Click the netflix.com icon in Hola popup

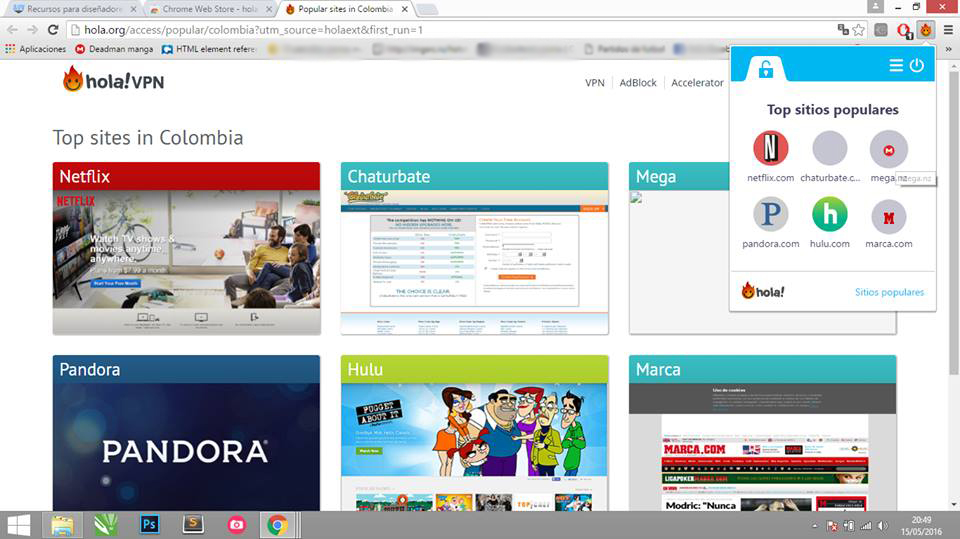770,148
